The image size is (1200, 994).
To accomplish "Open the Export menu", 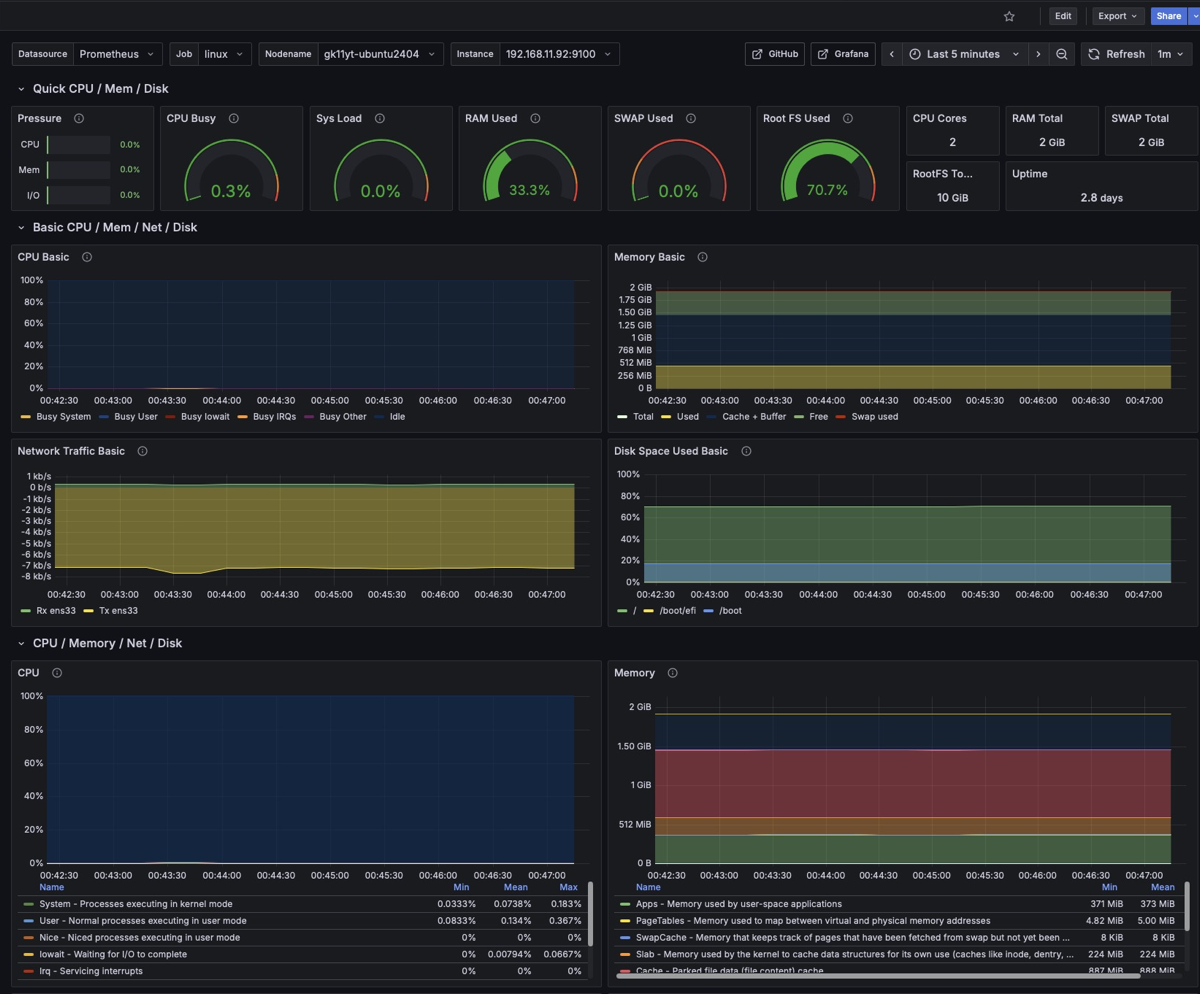I will point(1116,16).
